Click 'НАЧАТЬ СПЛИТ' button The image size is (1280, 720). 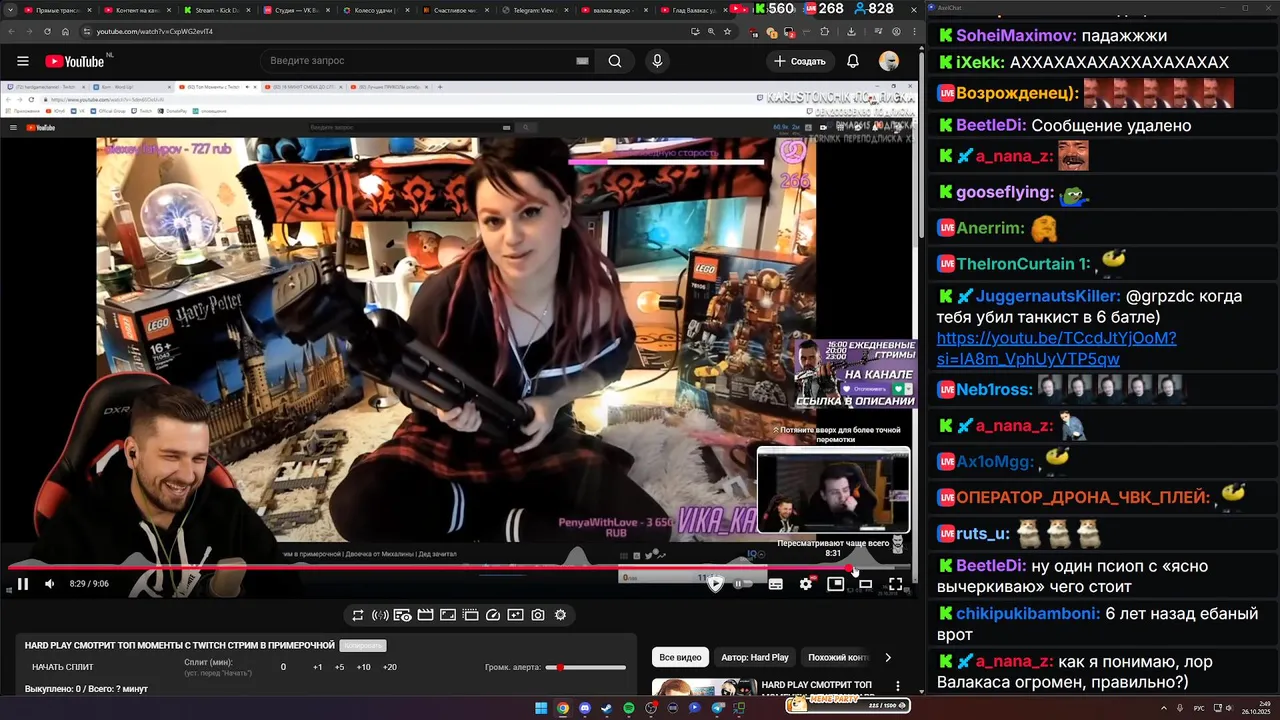pyautogui.click(x=63, y=667)
